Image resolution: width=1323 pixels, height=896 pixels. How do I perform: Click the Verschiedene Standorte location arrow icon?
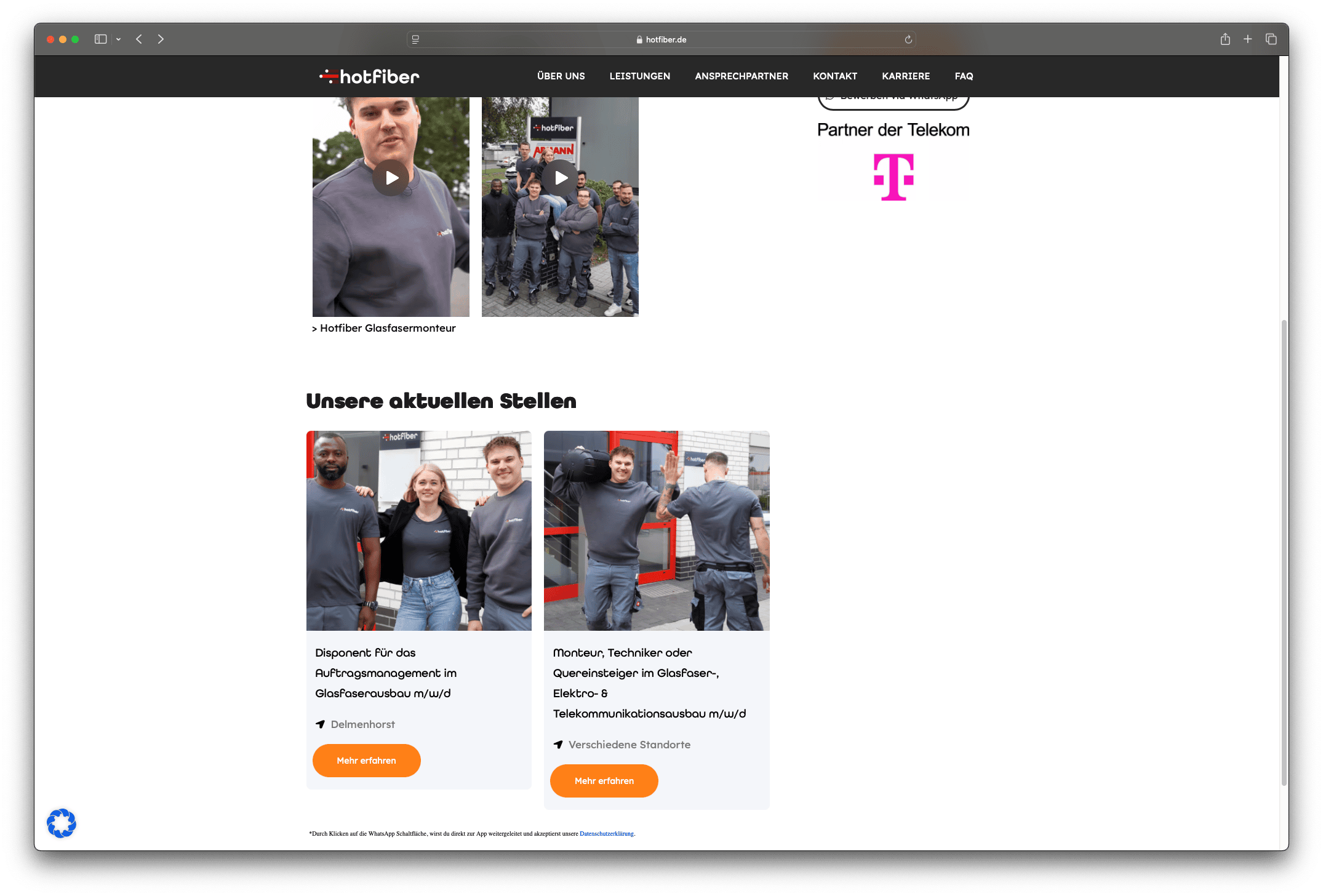point(558,745)
